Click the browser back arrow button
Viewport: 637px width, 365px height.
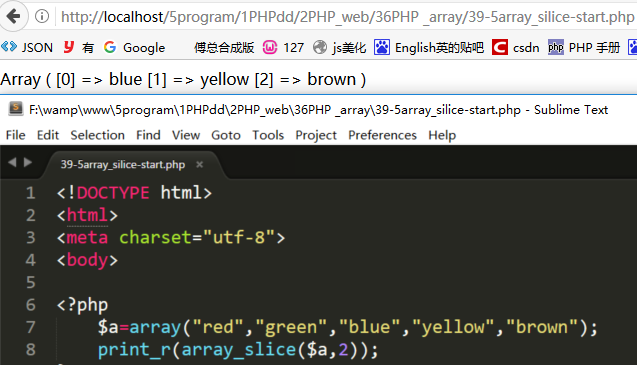point(13,17)
